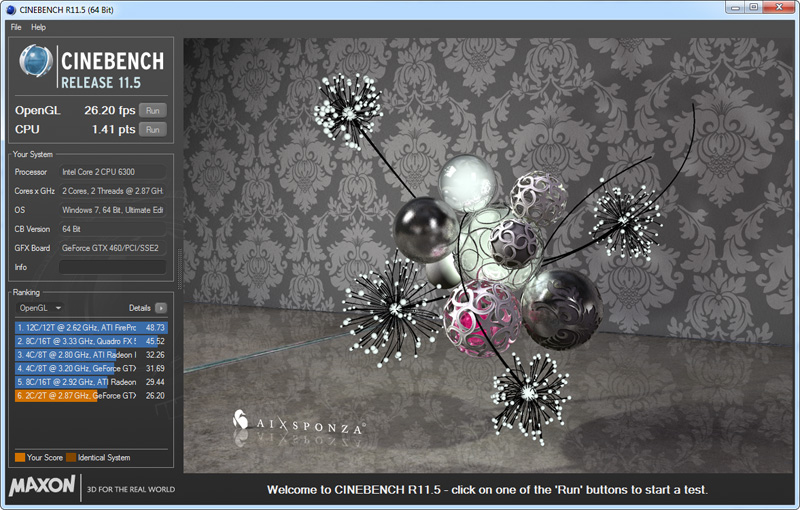The height and width of the screenshot is (510, 800).
Task: Click the orange Your Score legend swatch
Action: (20, 457)
